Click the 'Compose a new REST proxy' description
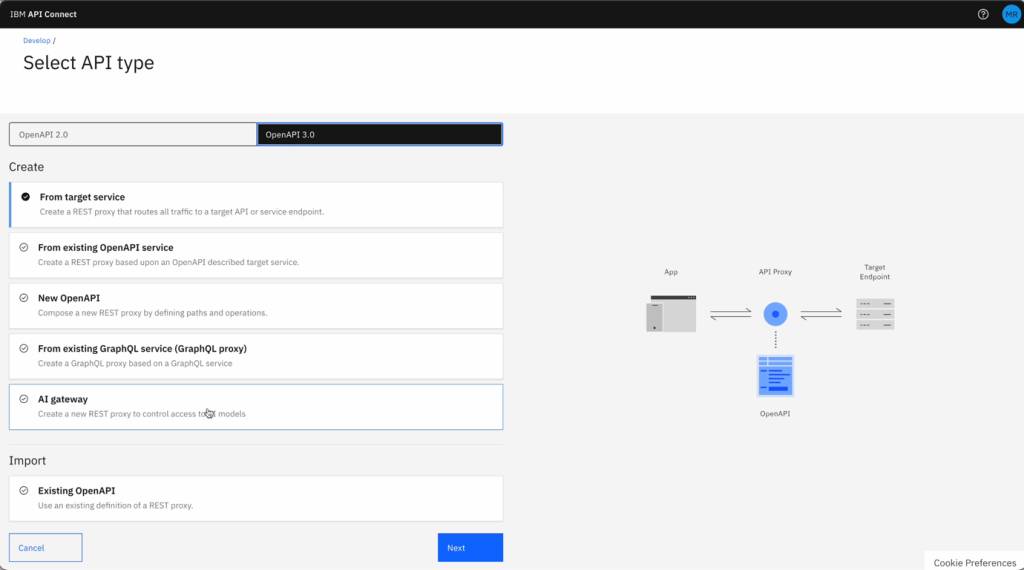1024x570 pixels. (x=152, y=313)
